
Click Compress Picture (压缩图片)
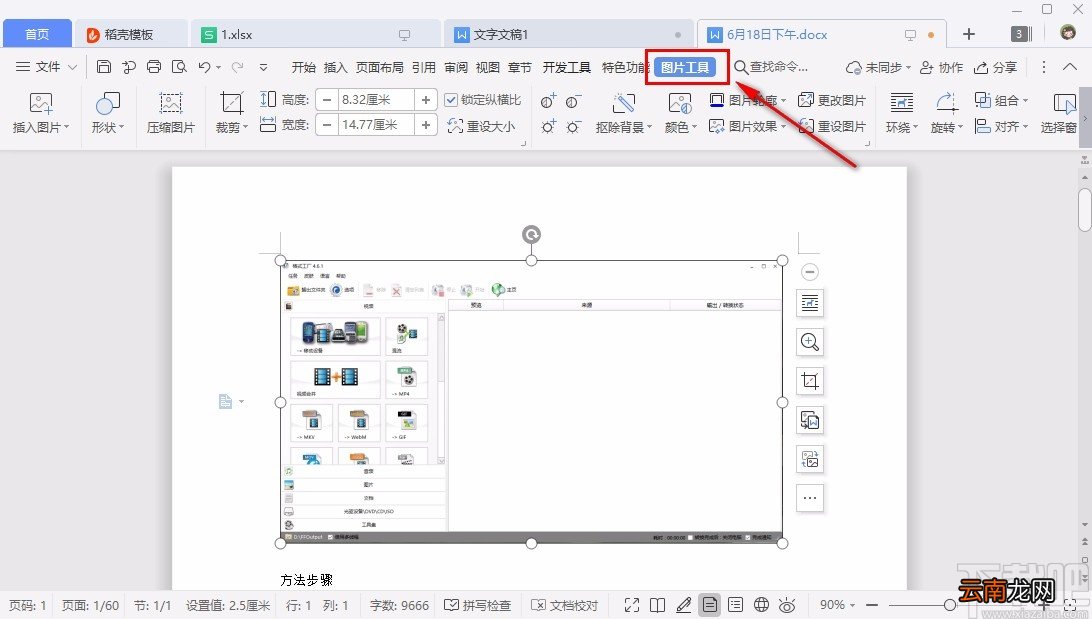tap(171, 112)
